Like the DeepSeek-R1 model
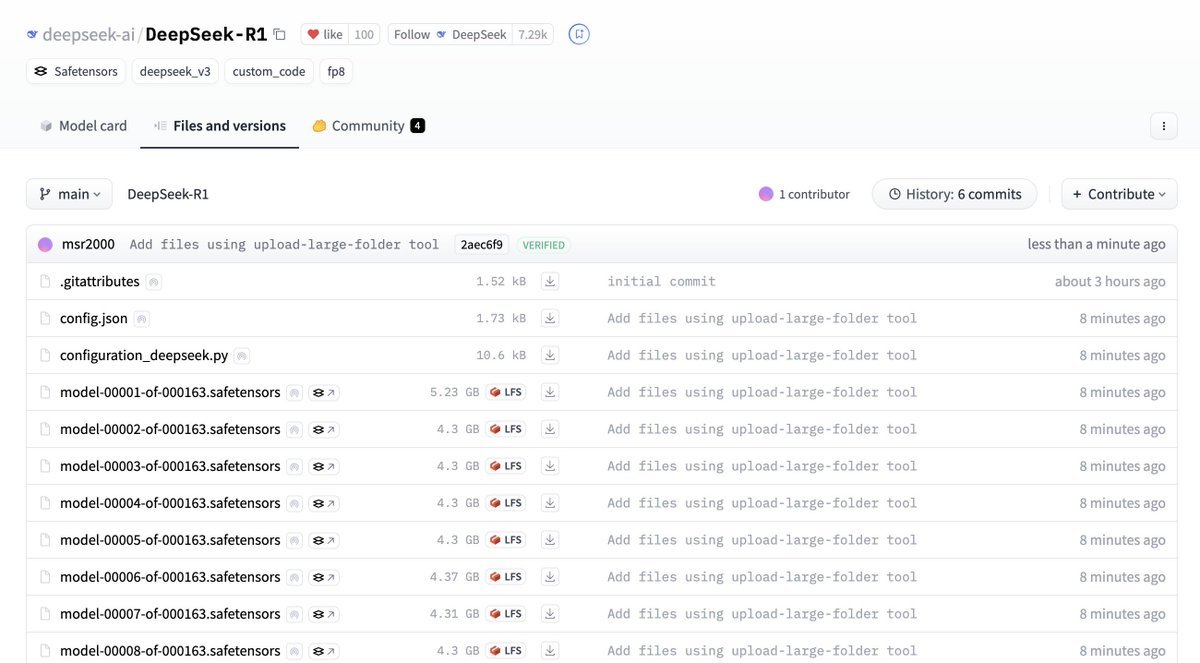1200x663 pixels. coord(325,34)
